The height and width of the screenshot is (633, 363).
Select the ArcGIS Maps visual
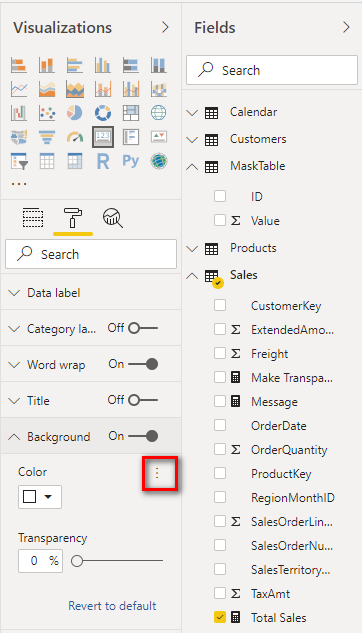(x=159, y=161)
